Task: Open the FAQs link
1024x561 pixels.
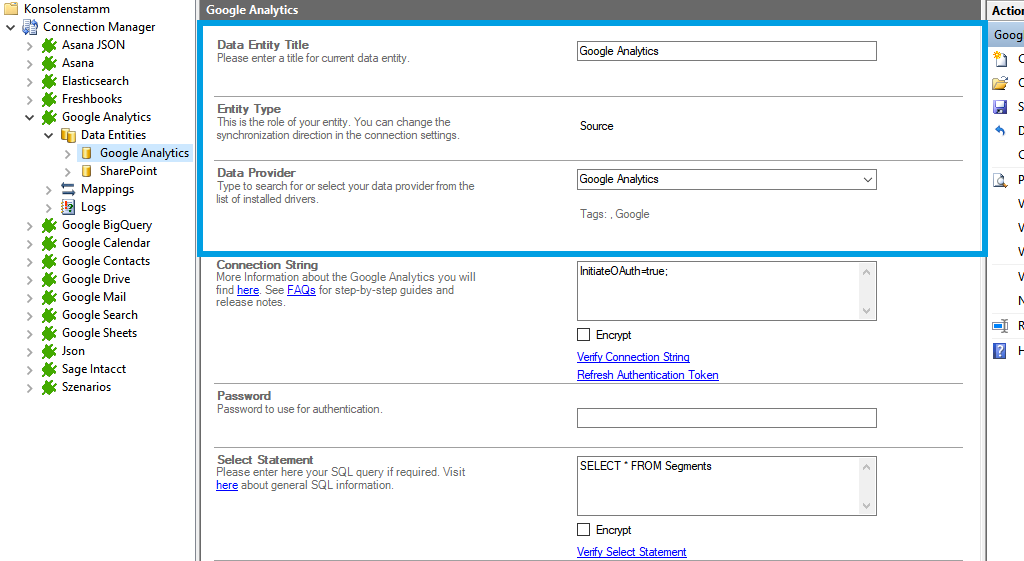Action: [301, 289]
